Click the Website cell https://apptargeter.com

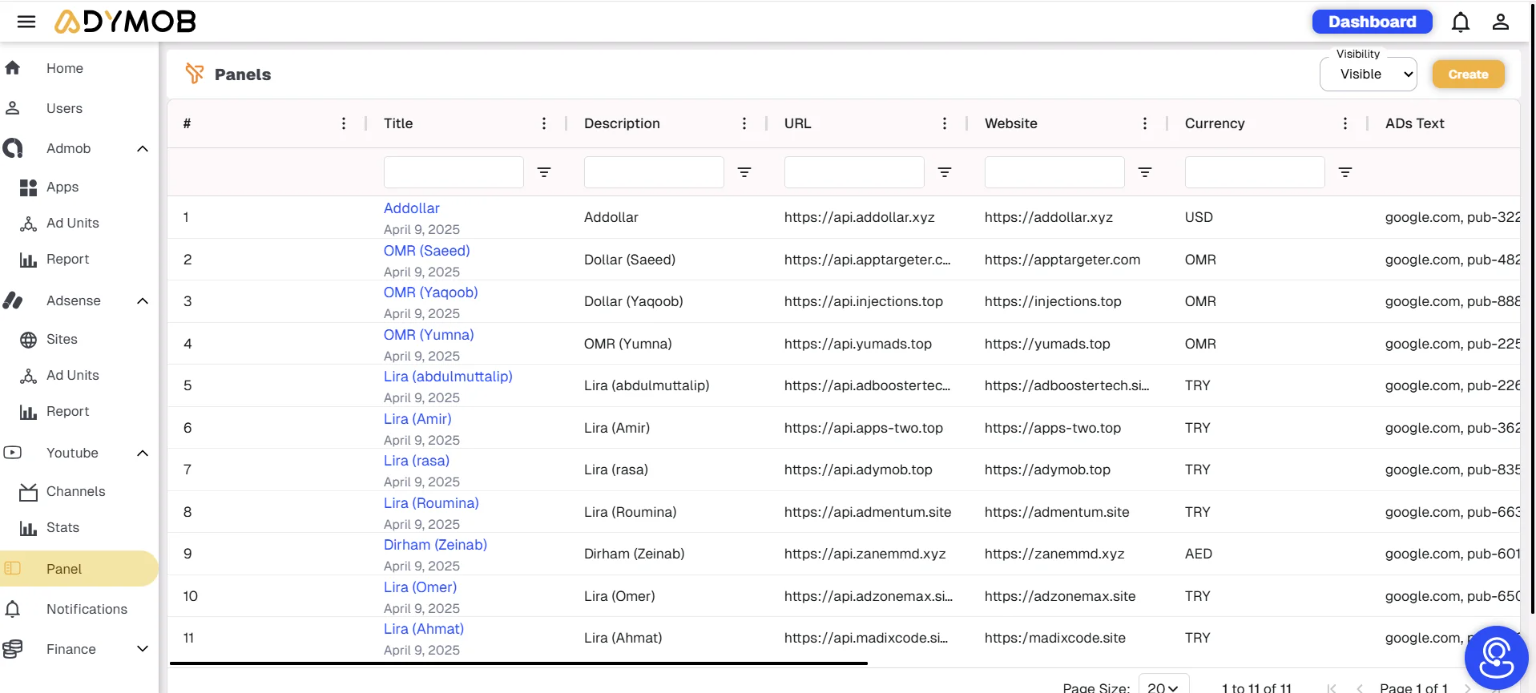click(1063, 259)
